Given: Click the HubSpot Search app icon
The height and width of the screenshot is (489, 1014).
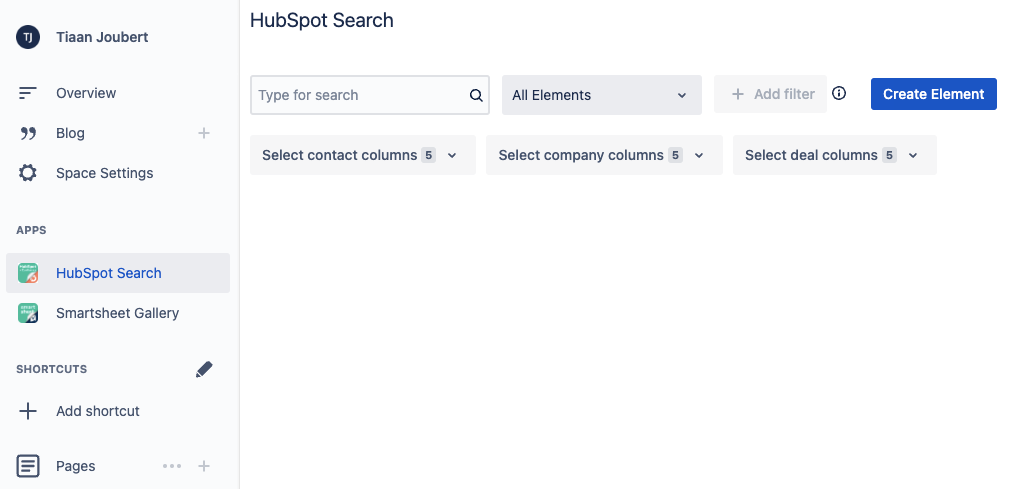Looking at the screenshot, I should tap(28, 273).
